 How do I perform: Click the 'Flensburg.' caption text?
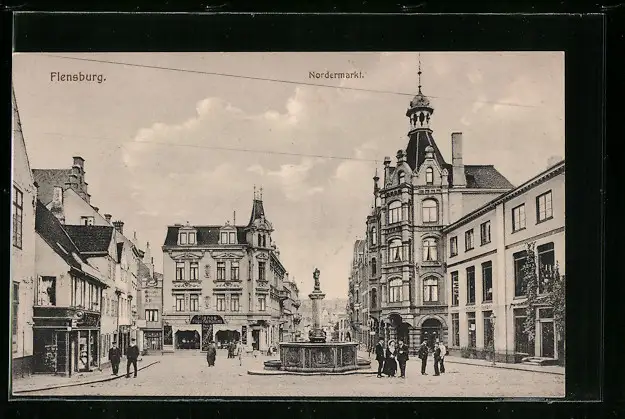click(78, 77)
